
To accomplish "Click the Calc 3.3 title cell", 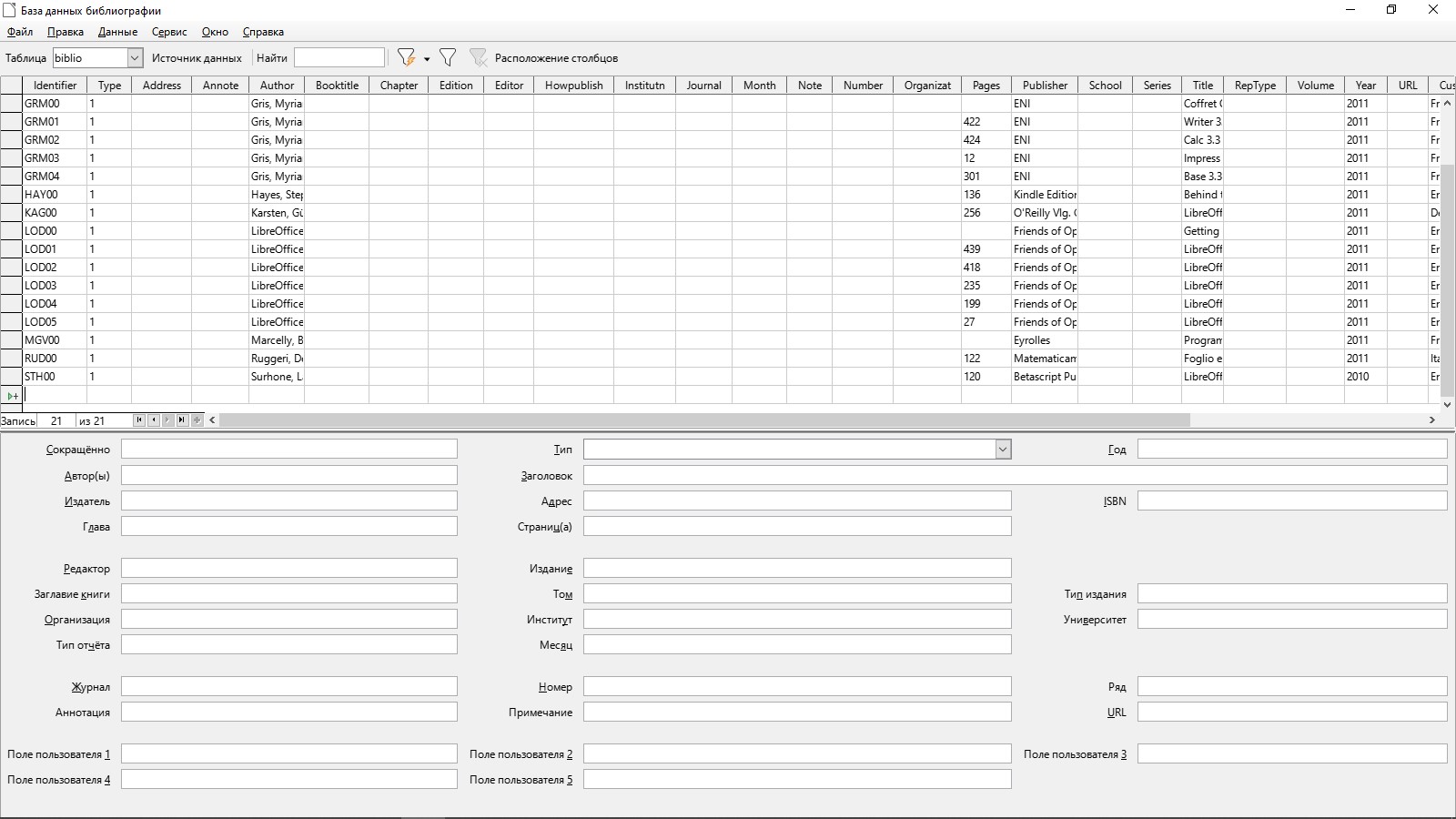I will coord(1203,140).
